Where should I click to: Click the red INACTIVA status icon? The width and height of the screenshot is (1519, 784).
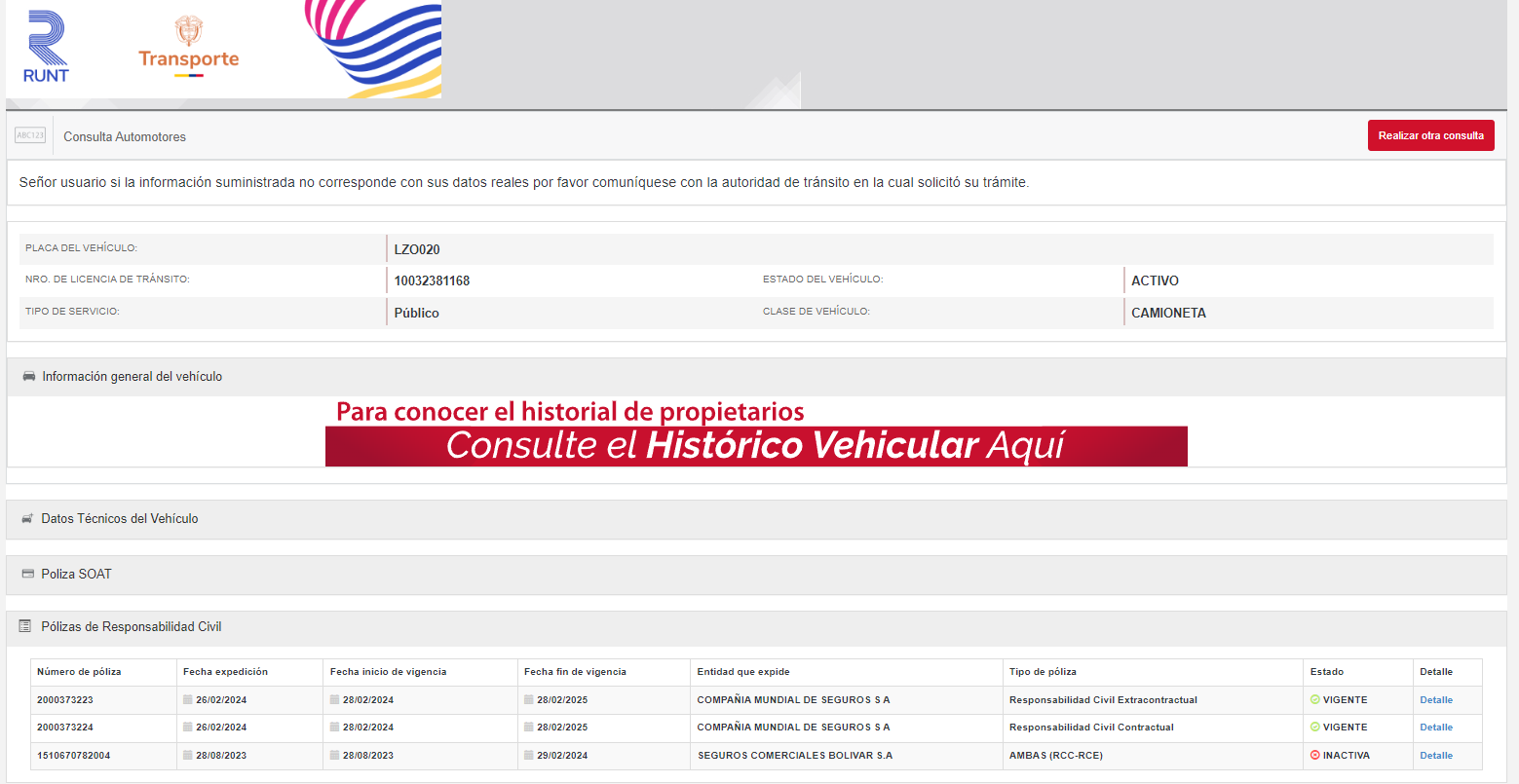pos(1314,755)
